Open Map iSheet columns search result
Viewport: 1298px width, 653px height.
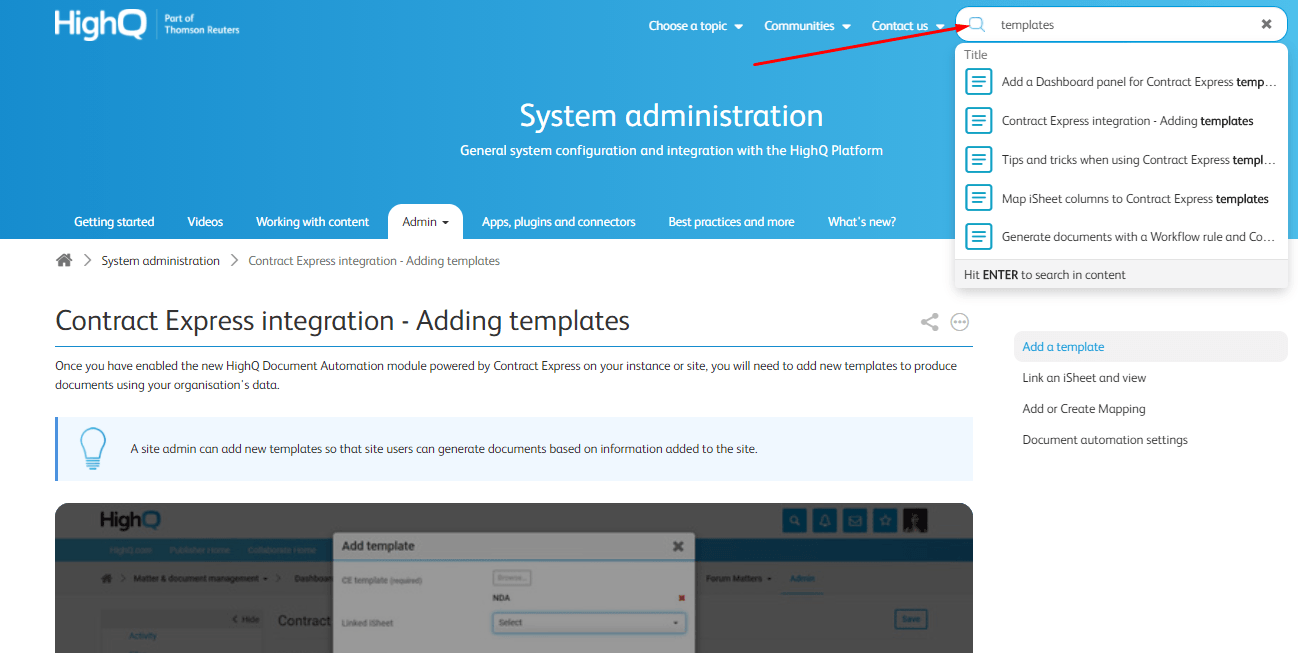tap(1121, 198)
